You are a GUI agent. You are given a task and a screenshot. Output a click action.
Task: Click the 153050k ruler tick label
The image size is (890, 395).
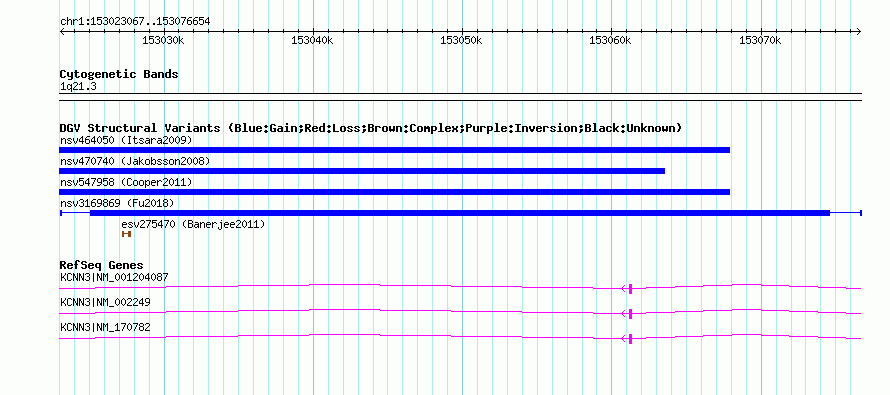tap(462, 41)
